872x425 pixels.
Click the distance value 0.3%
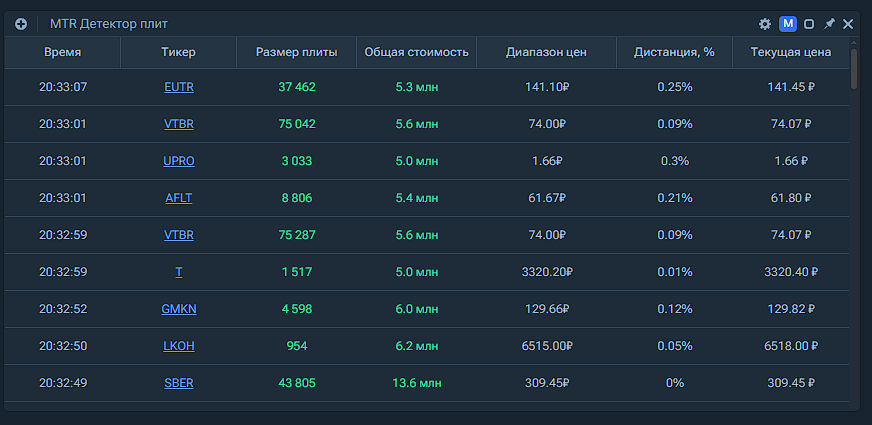coord(675,161)
